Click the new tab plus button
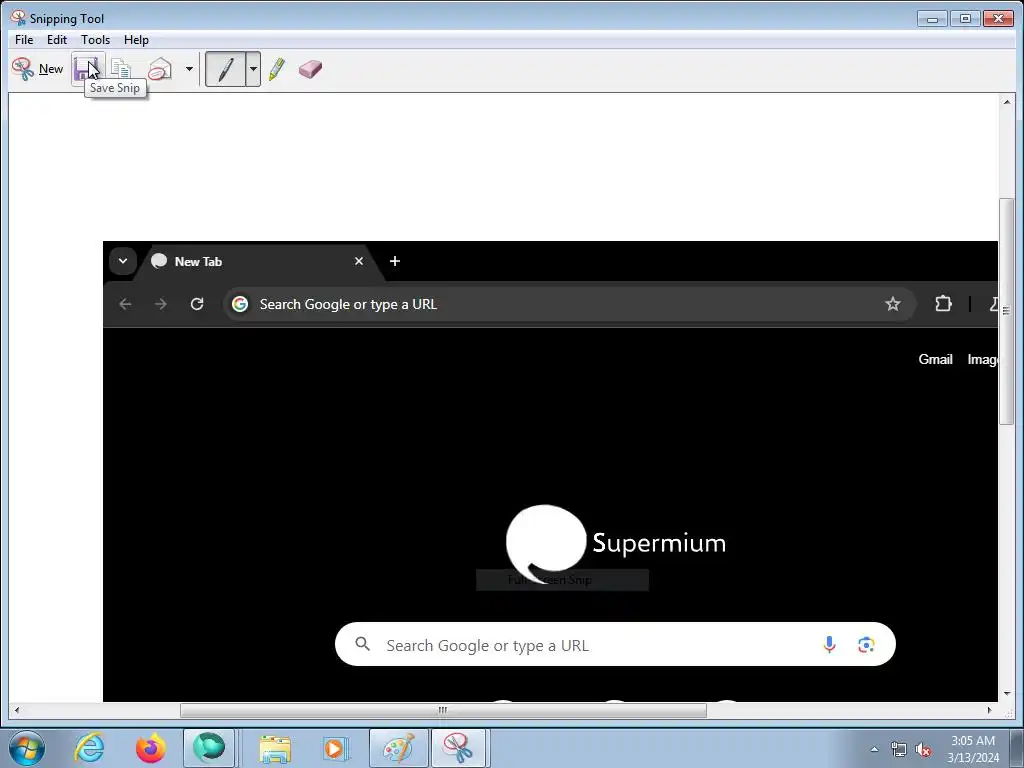 point(394,261)
